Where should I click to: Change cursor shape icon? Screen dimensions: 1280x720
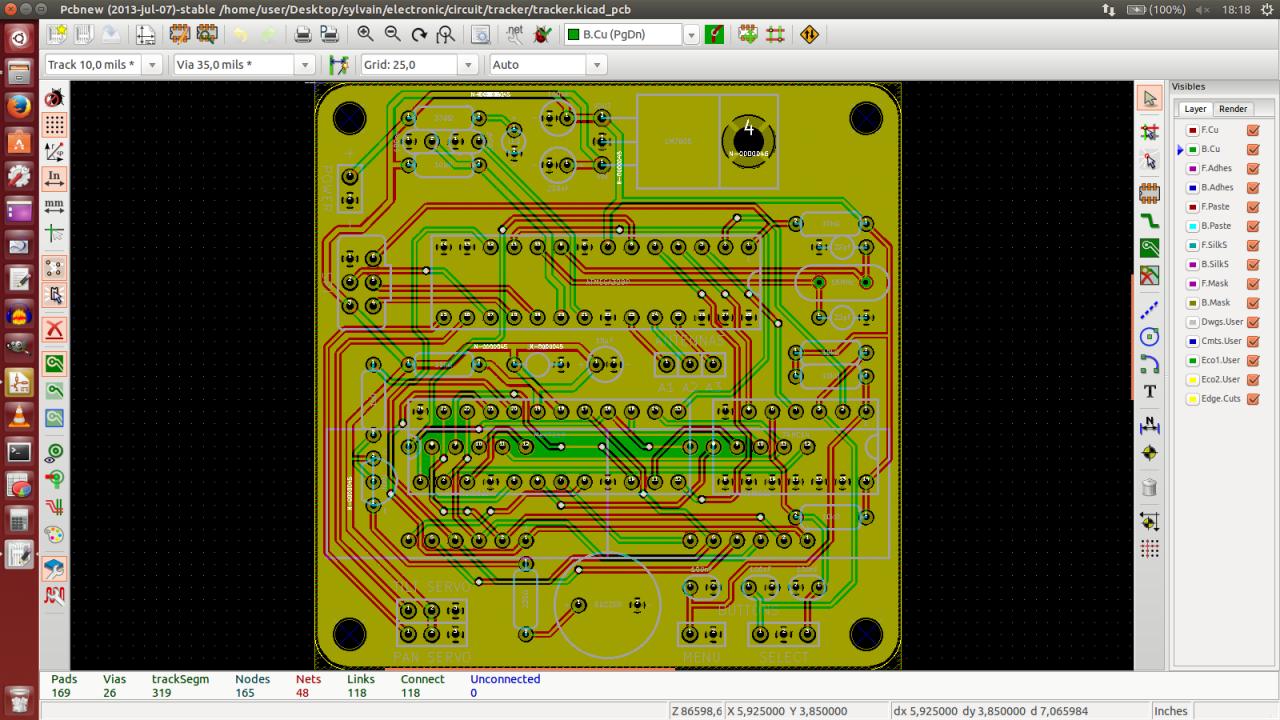tap(55, 233)
